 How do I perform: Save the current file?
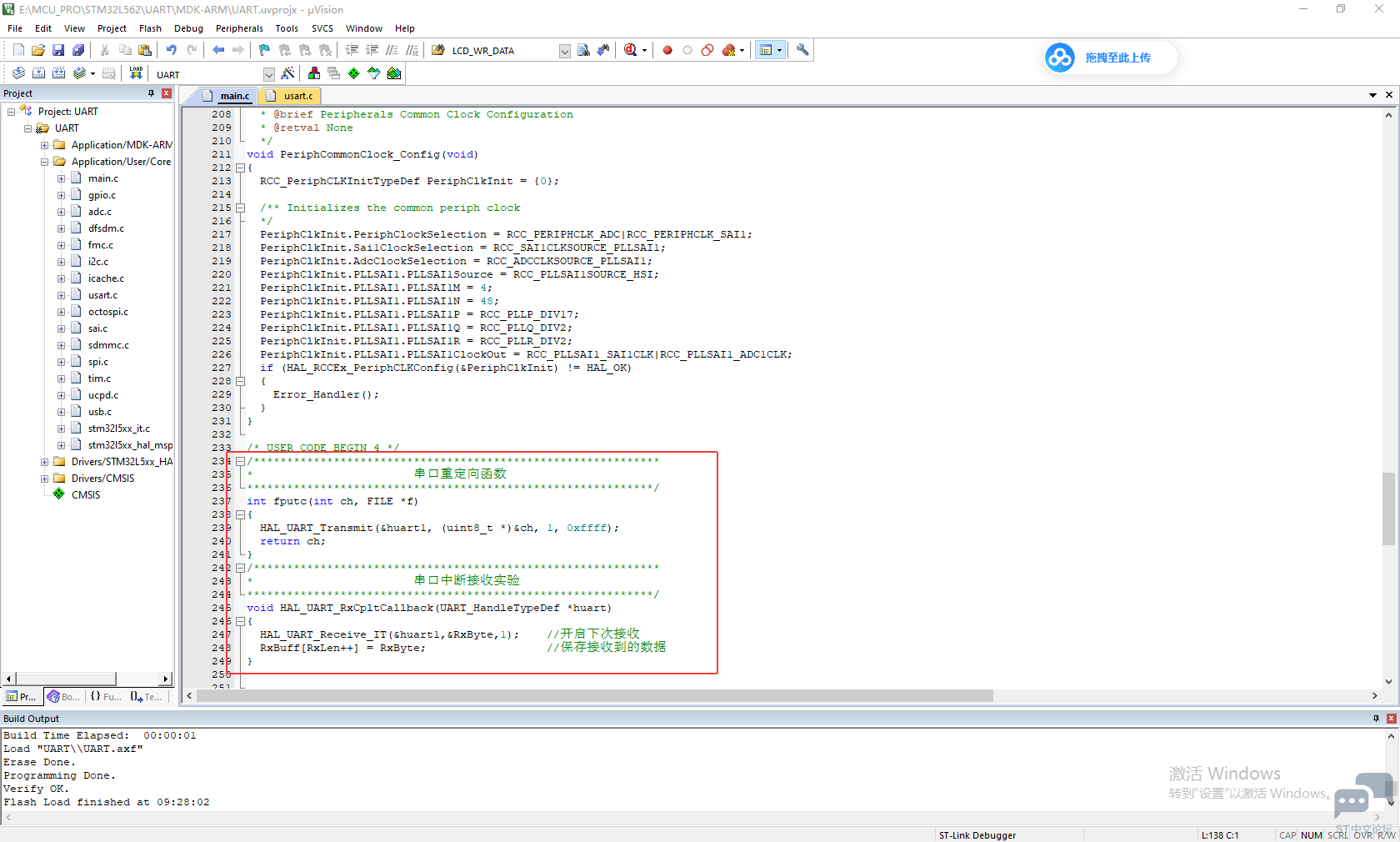pos(58,50)
